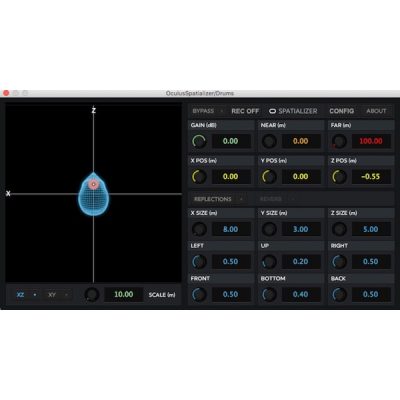Click the Far (m) knob
Image resolution: width=400 pixels, height=400 pixels.
click(339, 141)
